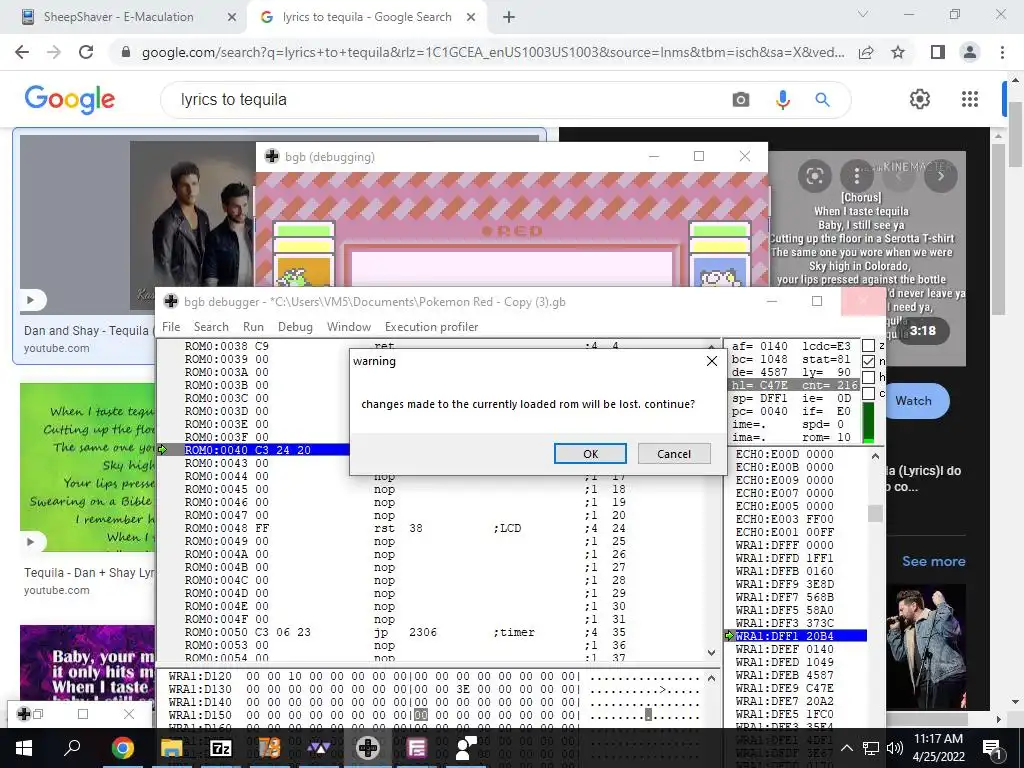Go back in Chrome
Viewport: 1024px width, 768px height.
[x=22, y=52]
